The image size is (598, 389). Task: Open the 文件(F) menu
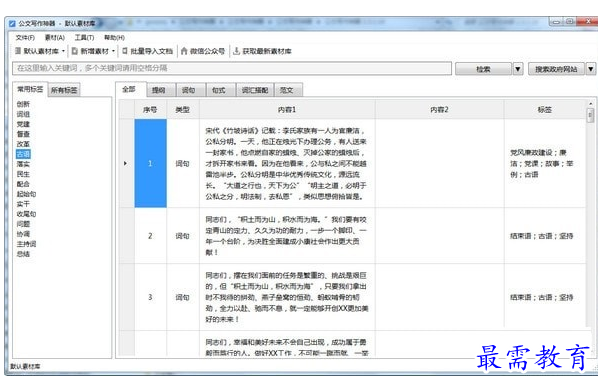click(x=25, y=37)
